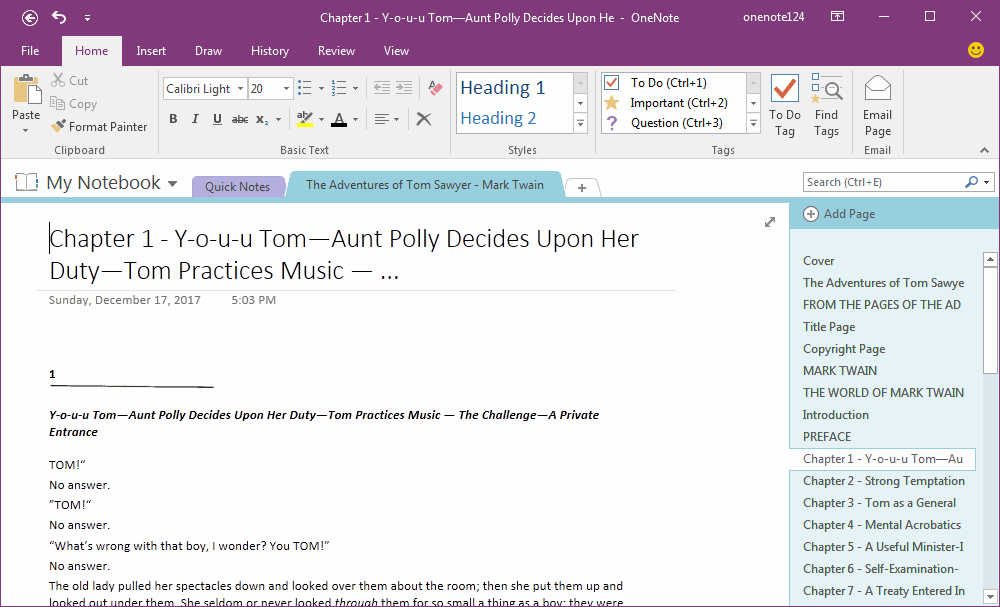The width and height of the screenshot is (1000, 607).
Task: Click Decrease Indent icon
Action: (381, 88)
